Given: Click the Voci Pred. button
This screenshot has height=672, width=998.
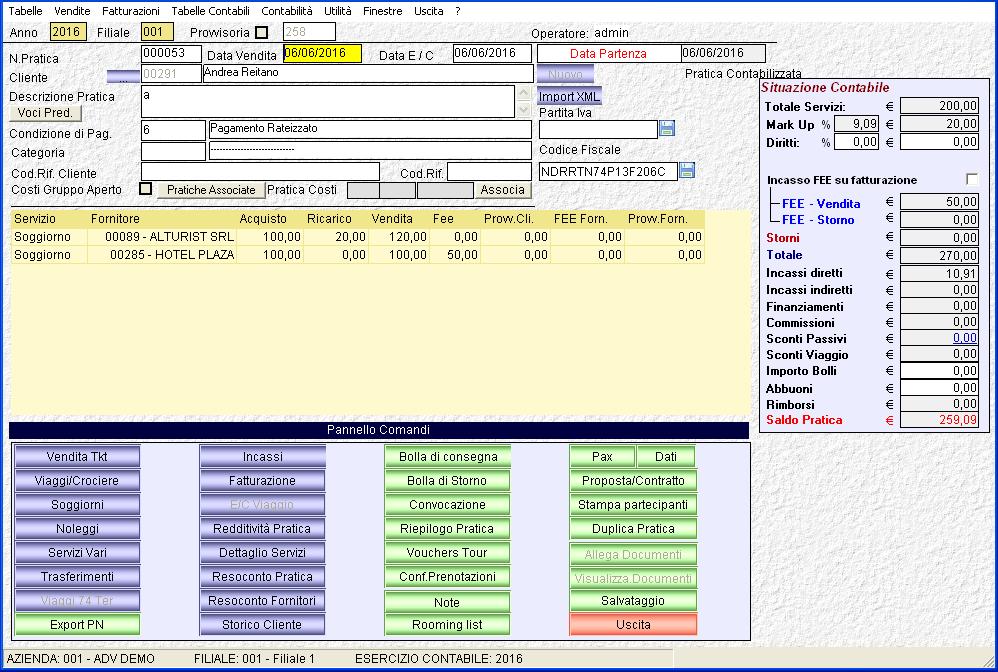Looking at the screenshot, I should pos(46,113).
